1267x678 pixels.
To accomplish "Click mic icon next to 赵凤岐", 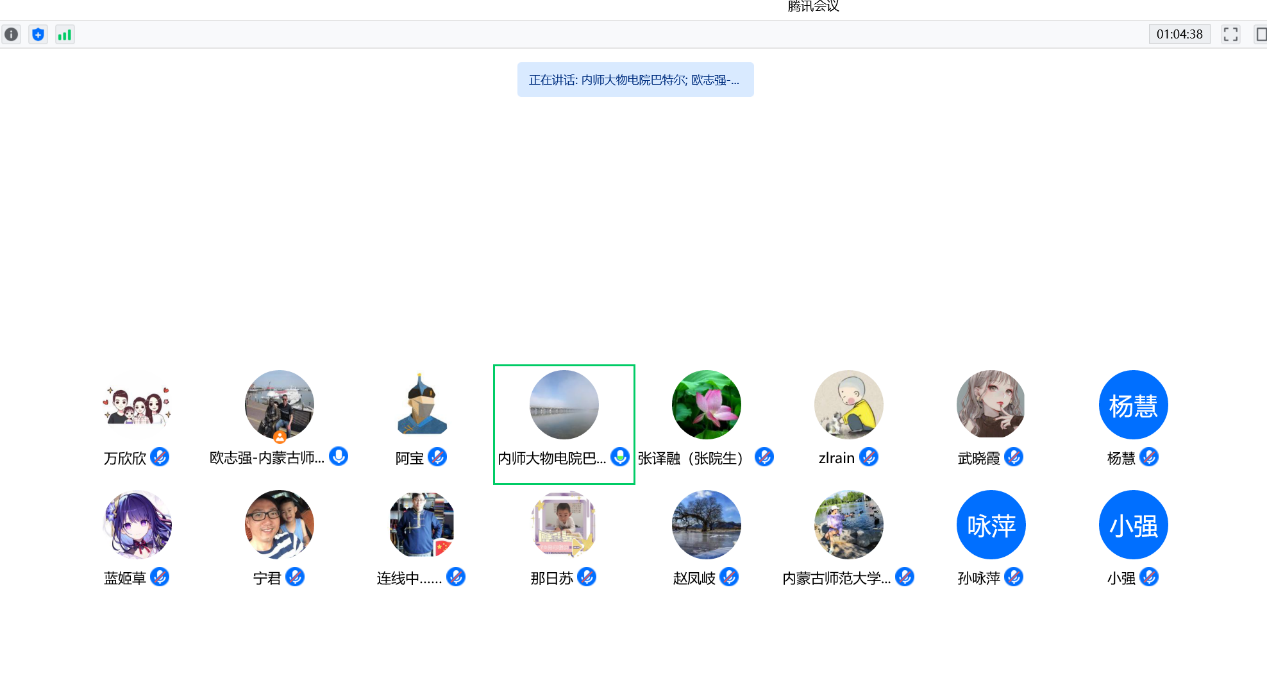I will tap(729, 577).
